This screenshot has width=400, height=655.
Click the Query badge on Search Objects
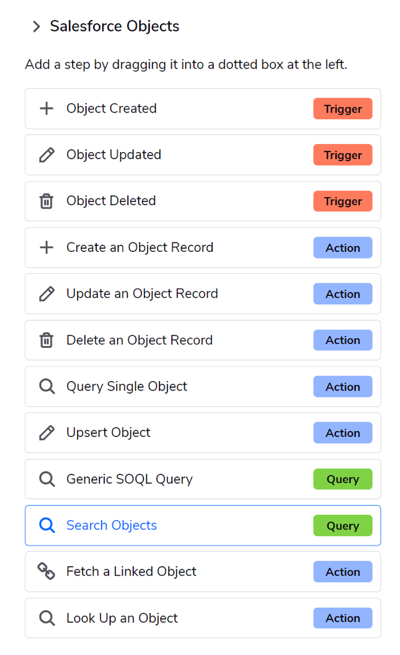click(x=343, y=526)
